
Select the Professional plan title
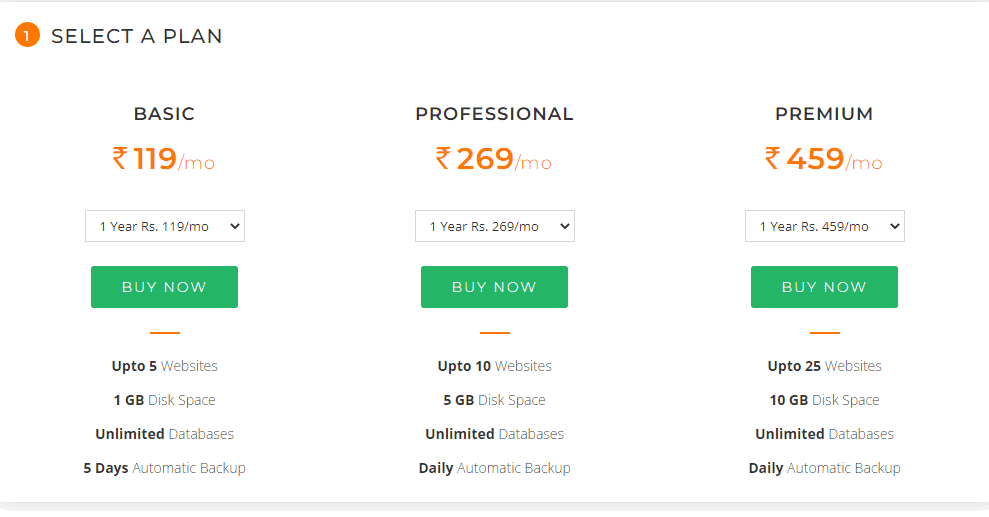(494, 114)
